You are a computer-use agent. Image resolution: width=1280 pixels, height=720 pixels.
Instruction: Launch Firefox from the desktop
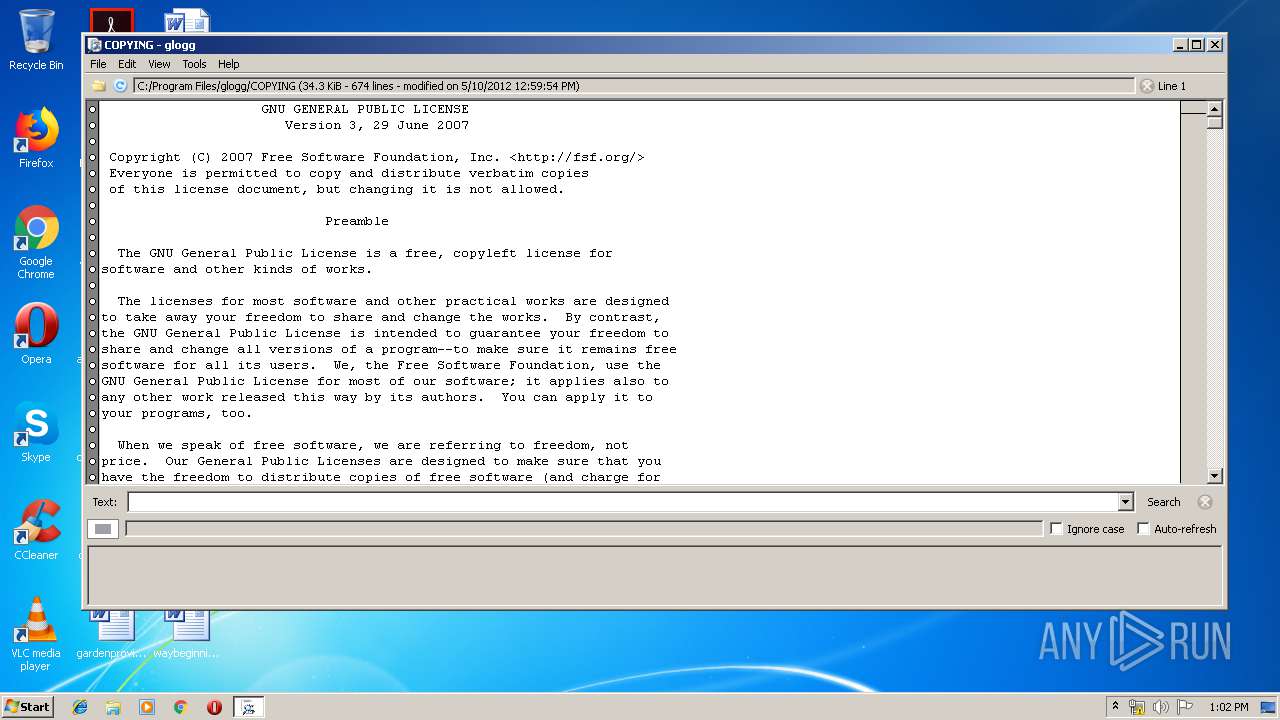click(36, 138)
